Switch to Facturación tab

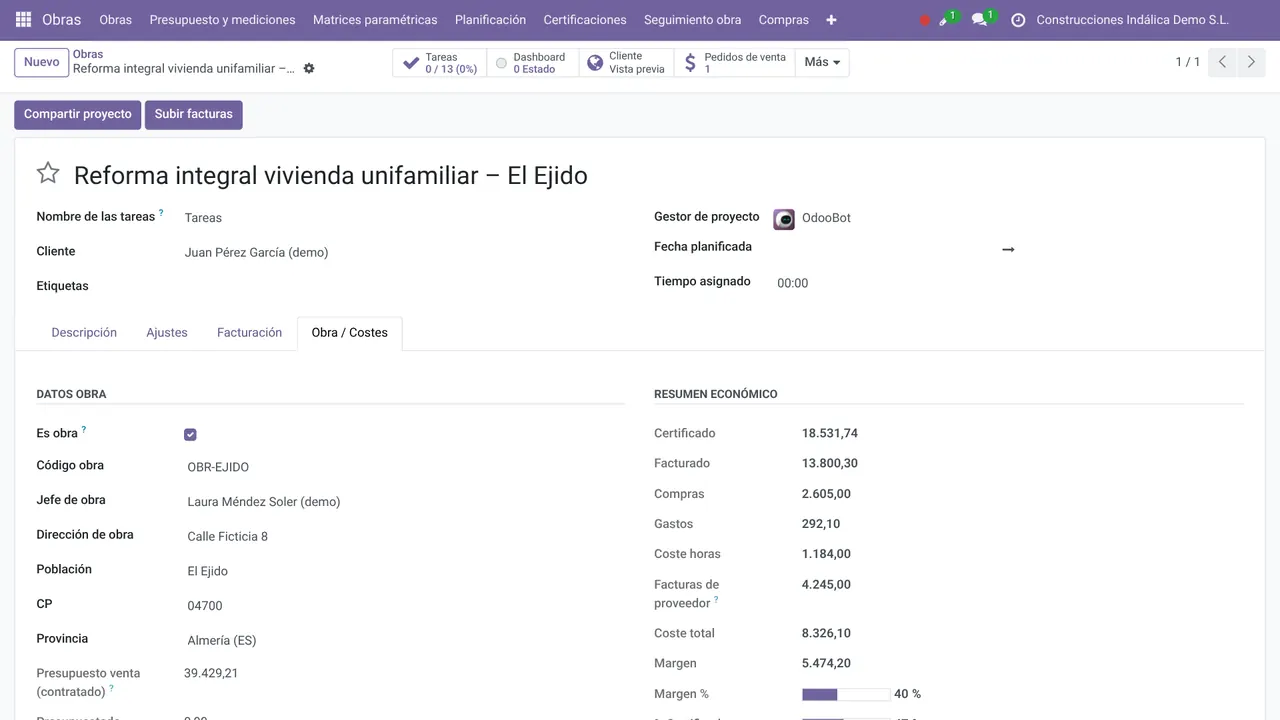point(249,333)
